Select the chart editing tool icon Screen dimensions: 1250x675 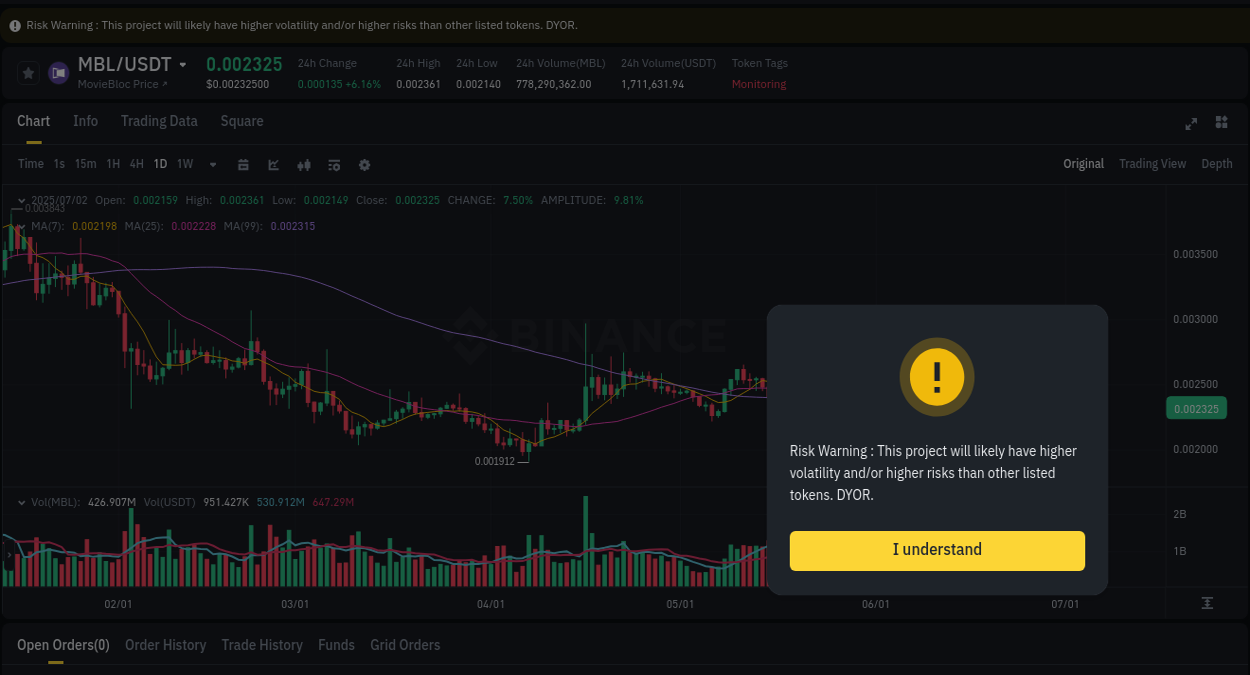click(x=273, y=164)
